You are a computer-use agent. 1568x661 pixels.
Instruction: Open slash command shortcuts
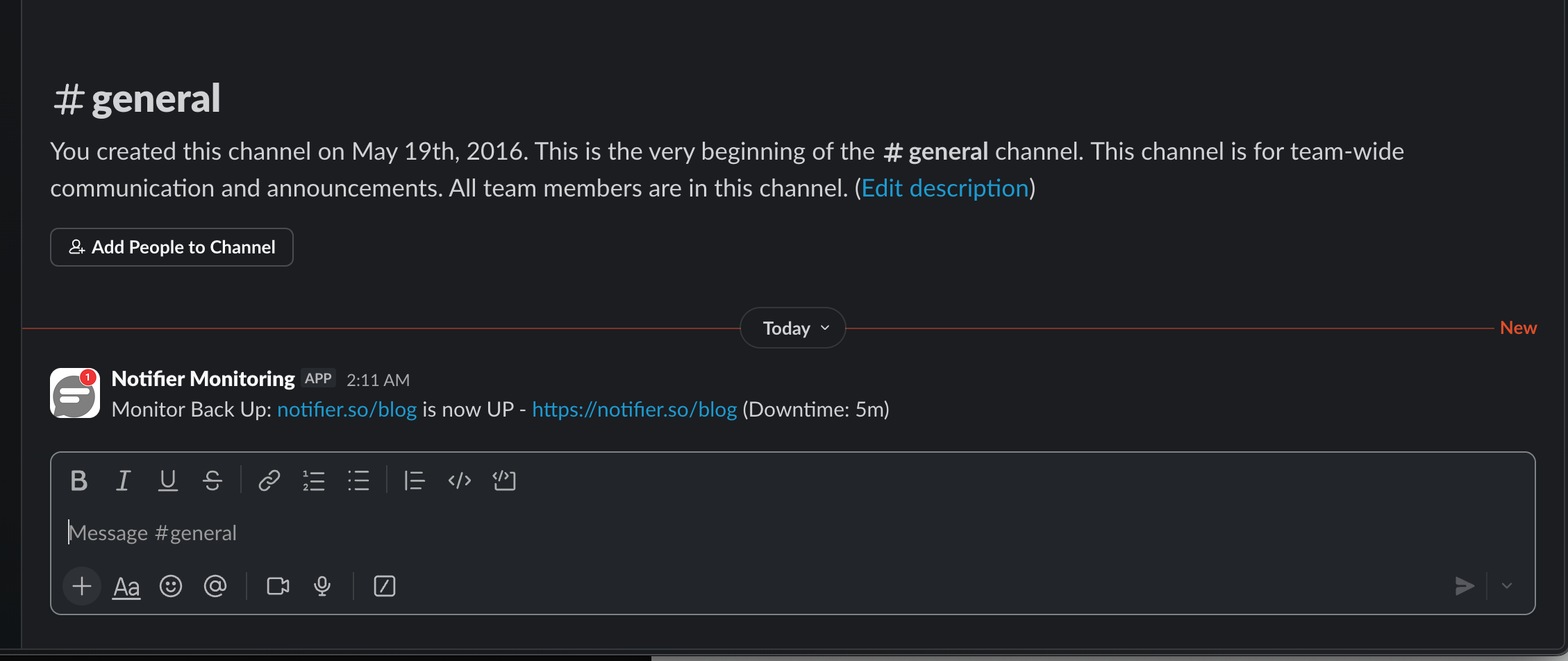pos(385,587)
